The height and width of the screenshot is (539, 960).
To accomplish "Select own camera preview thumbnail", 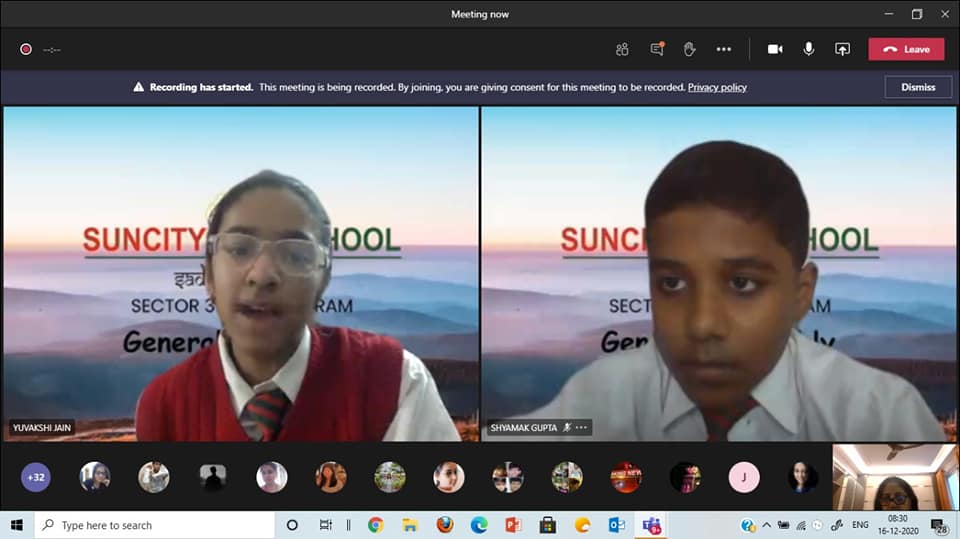I will [894, 477].
